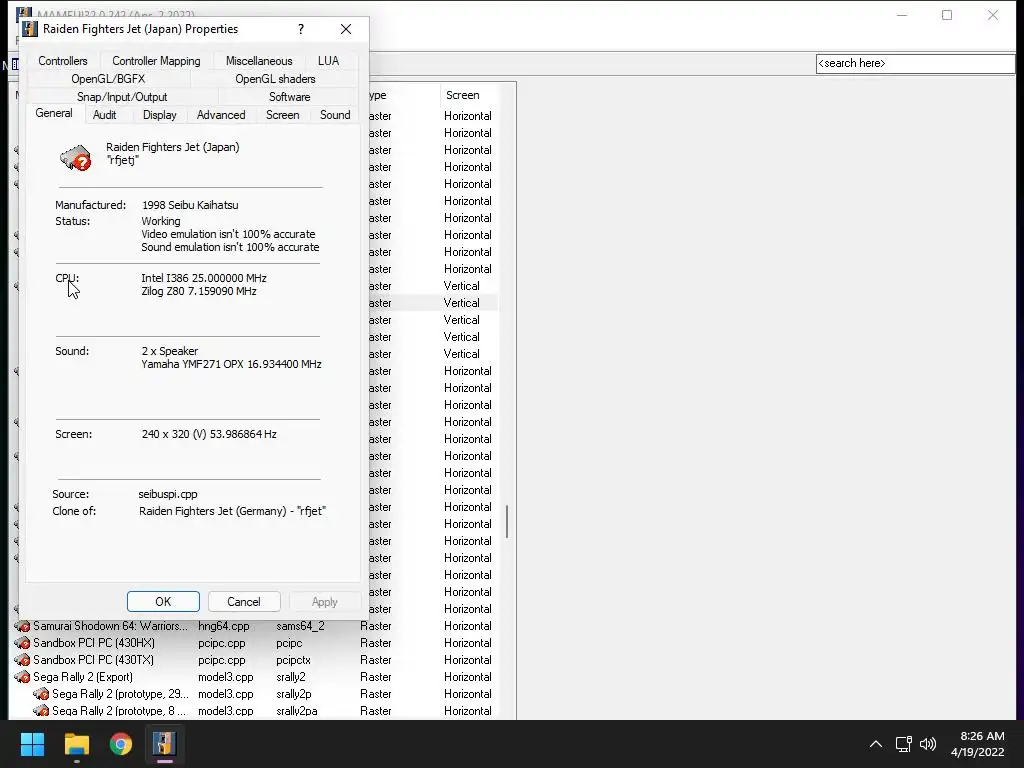Open the Windows Start menu
Screen dimensions: 1024x768
[32, 744]
